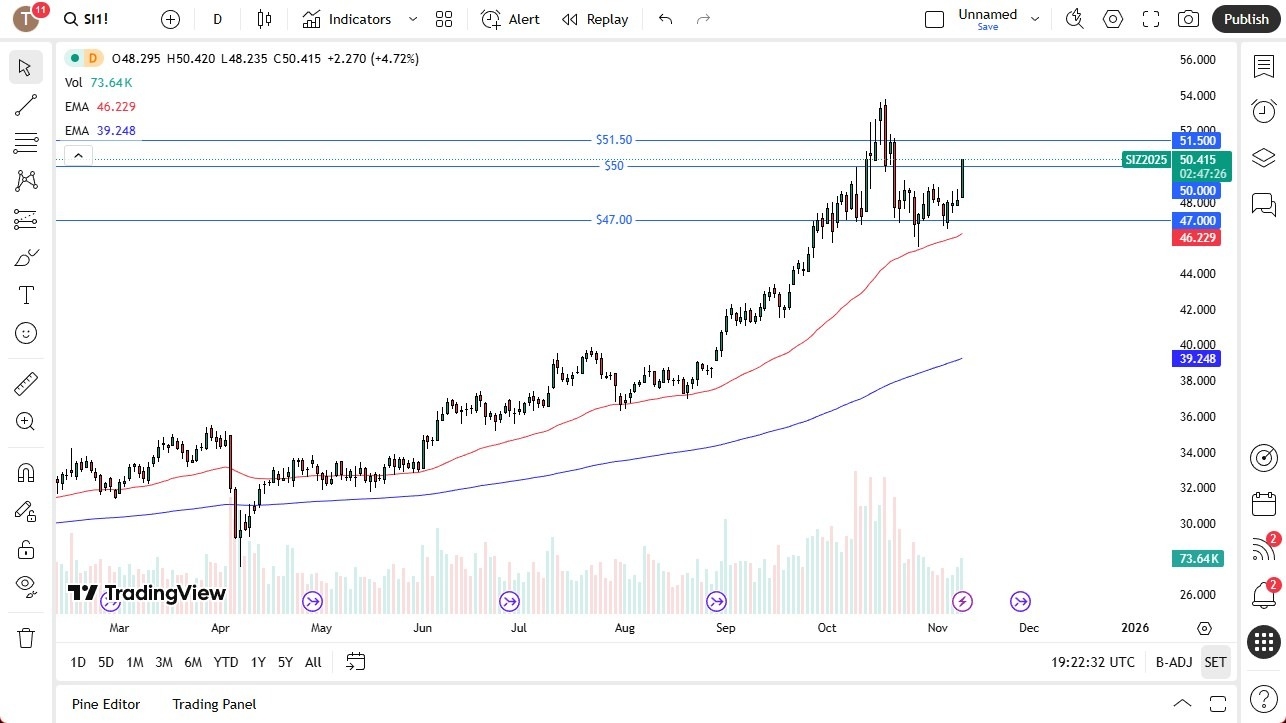This screenshot has height=723, width=1286.
Task: Toggle B-ADJ back-adjustment in the status bar
Action: [1173, 661]
